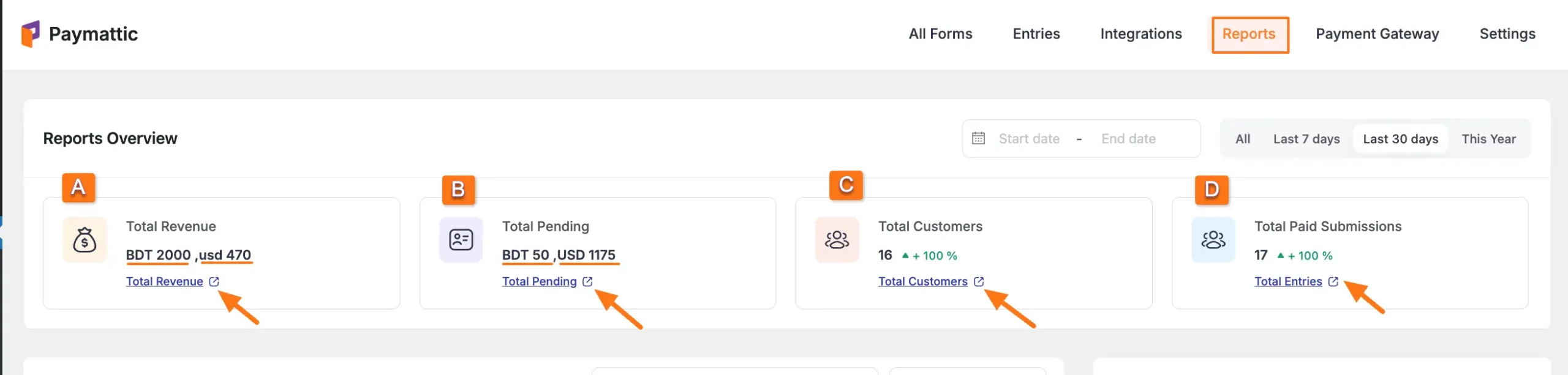Select the All date range filter
1568x375 pixels.
point(1243,138)
